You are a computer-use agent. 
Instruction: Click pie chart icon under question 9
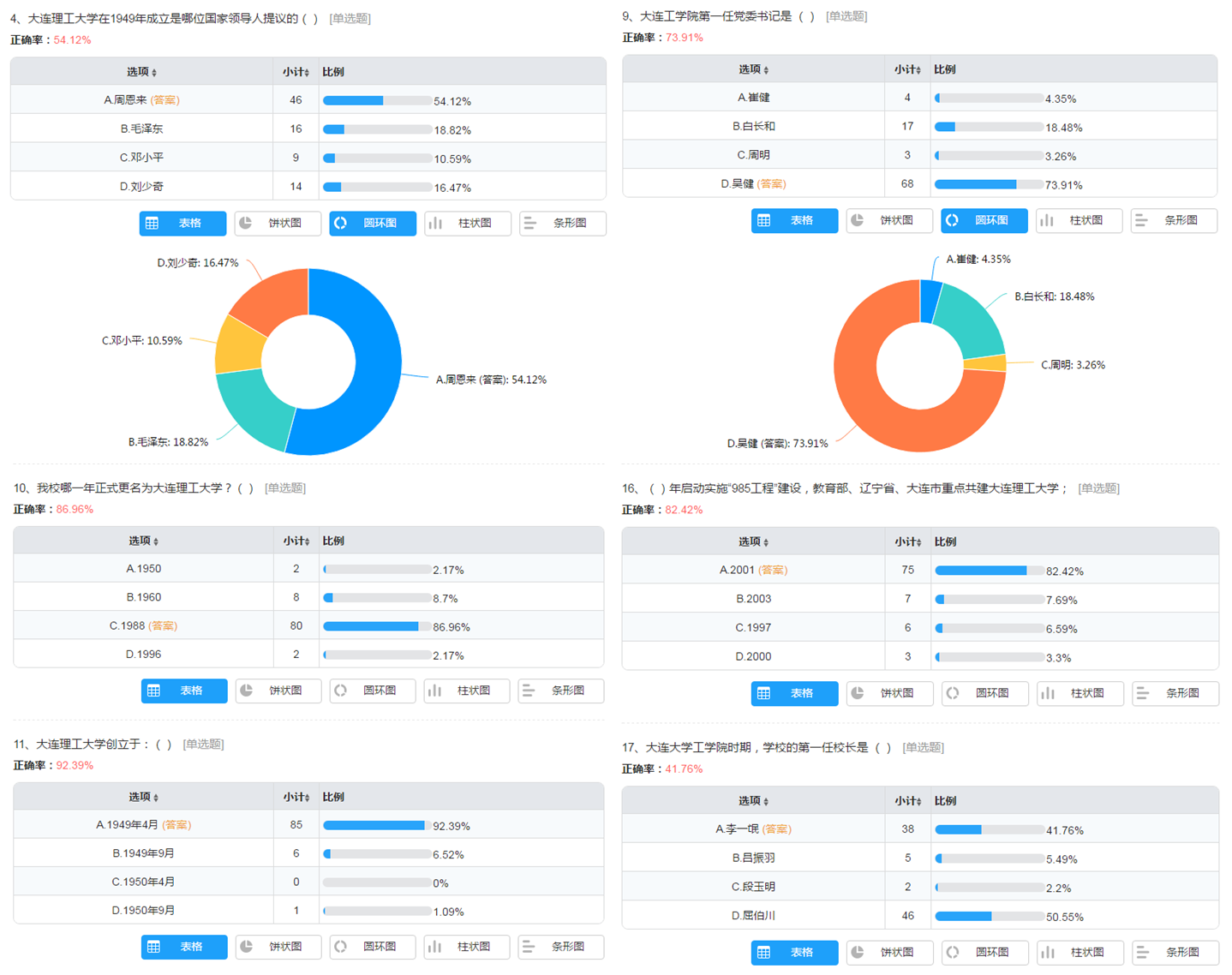(x=858, y=220)
